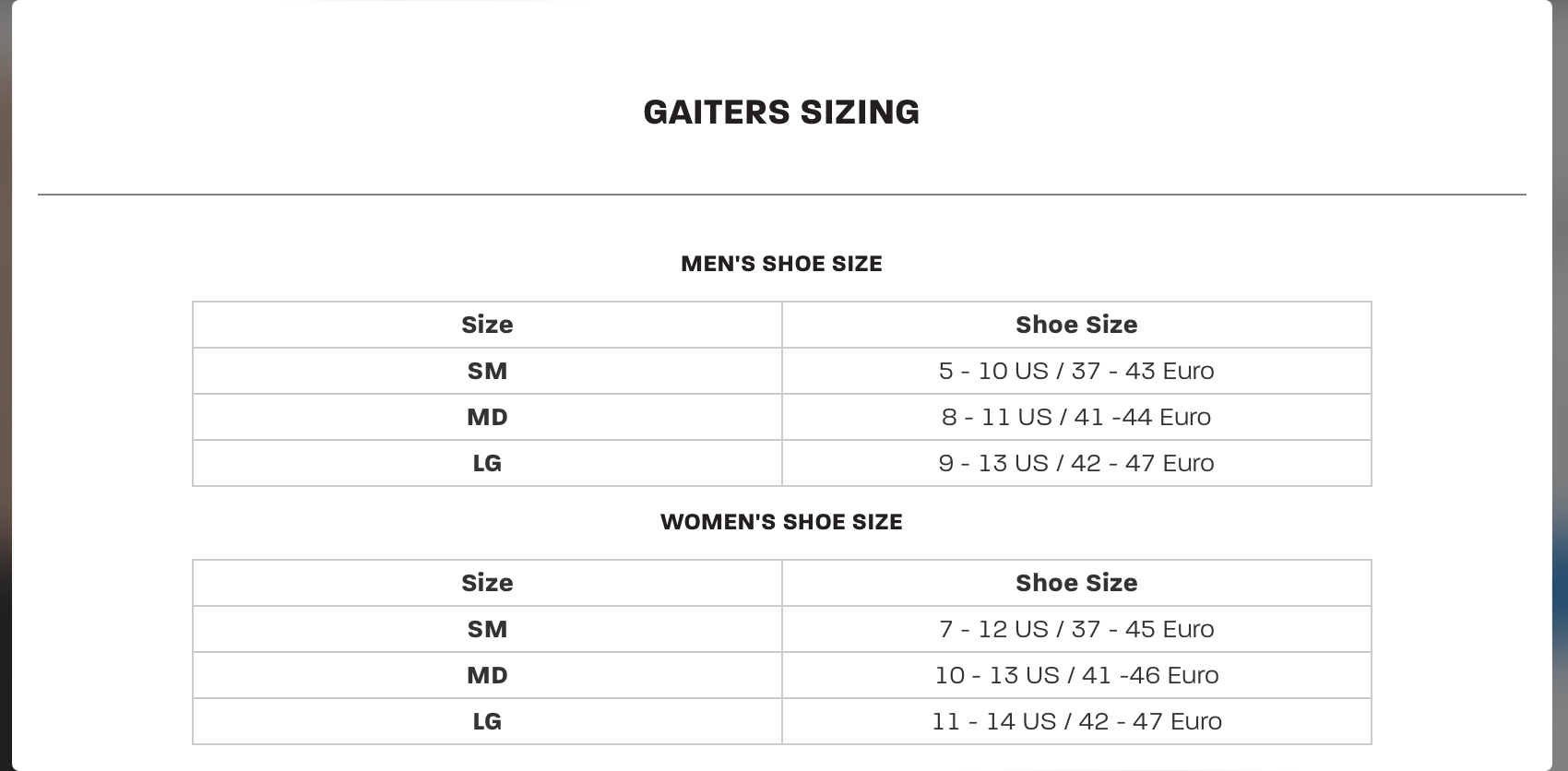Image resolution: width=1568 pixels, height=771 pixels.
Task: Select the LG row label in women's table
Action: (x=487, y=721)
